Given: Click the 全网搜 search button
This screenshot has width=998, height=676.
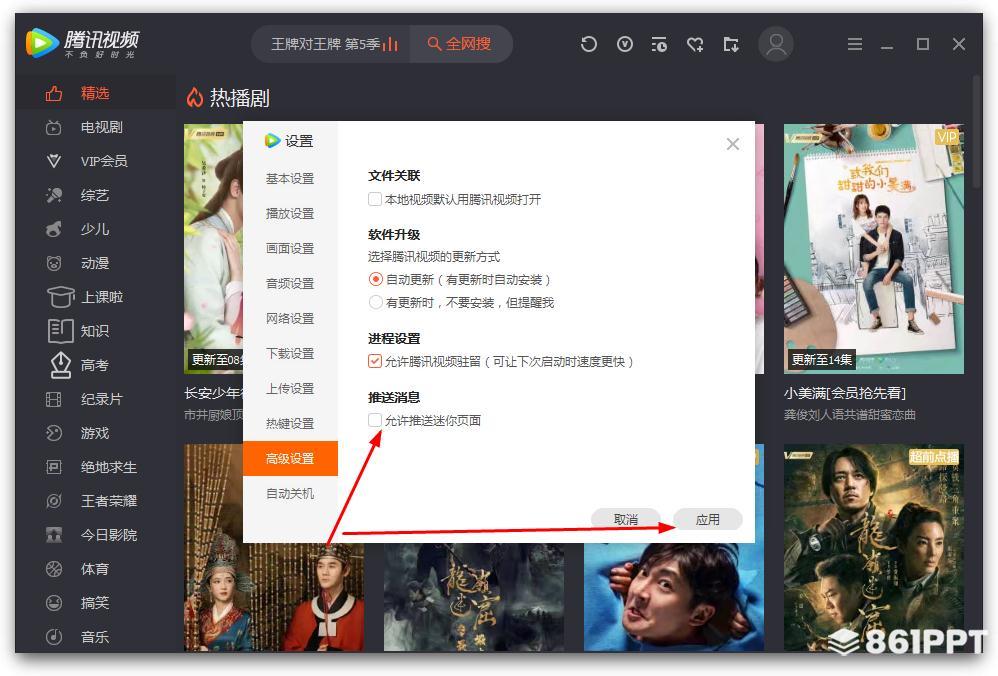Looking at the screenshot, I should (x=460, y=44).
